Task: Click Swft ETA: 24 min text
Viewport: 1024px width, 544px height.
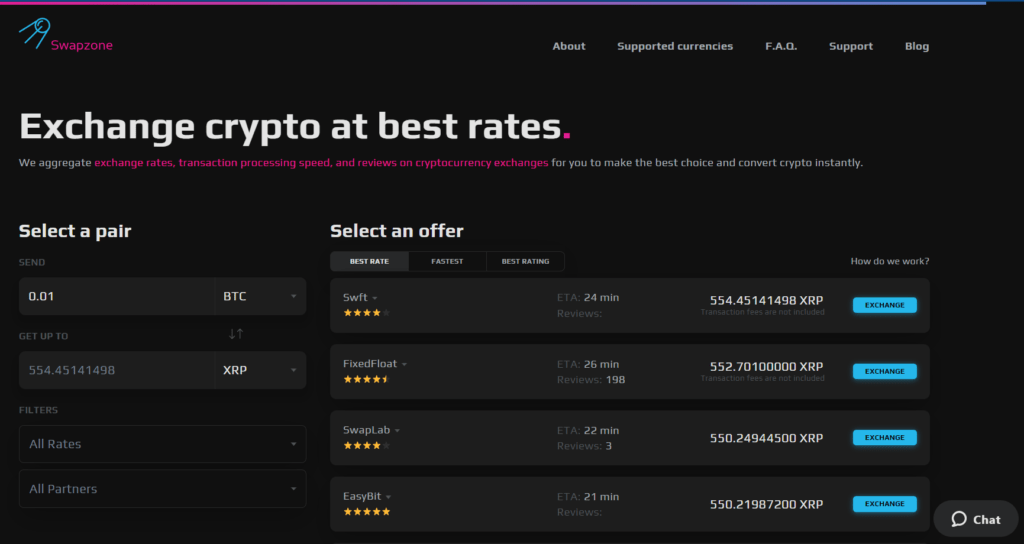Action: tap(588, 297)
